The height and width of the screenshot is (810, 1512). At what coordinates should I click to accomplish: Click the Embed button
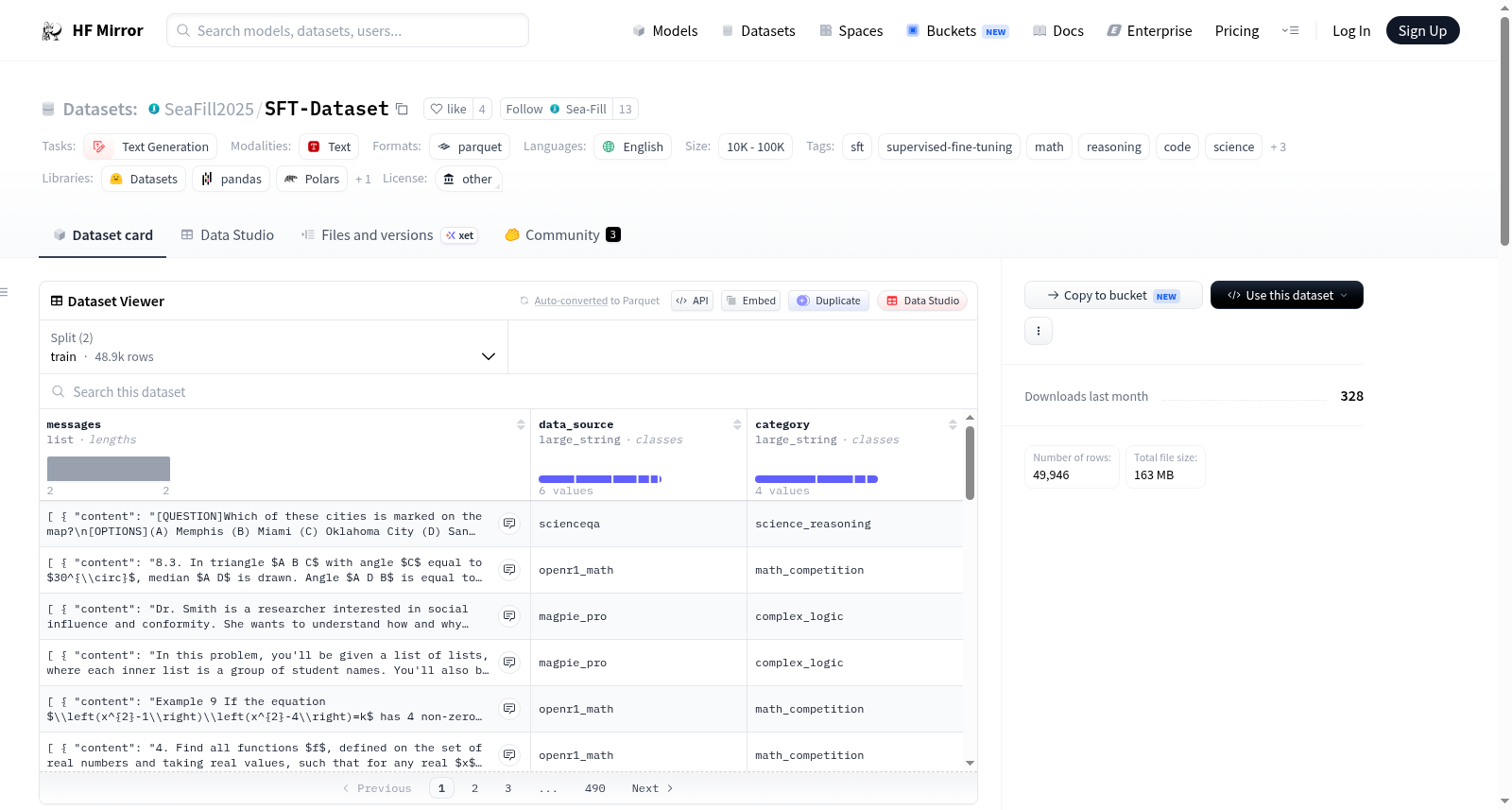click(750, 301)
